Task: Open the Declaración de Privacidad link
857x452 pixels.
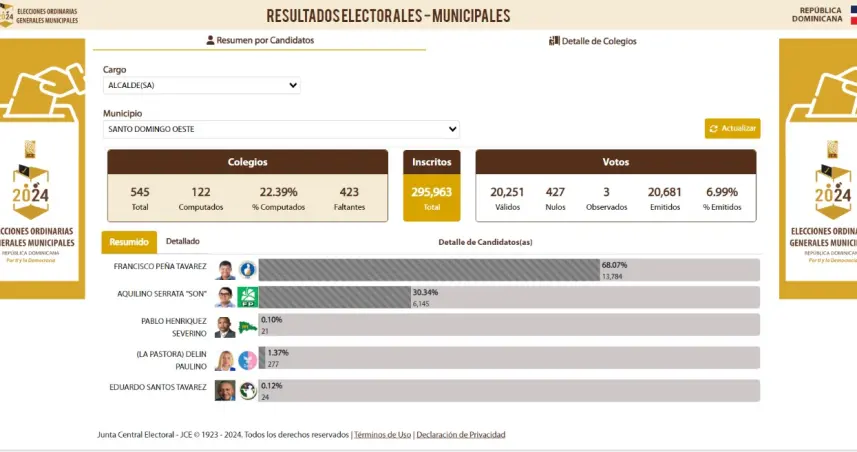Action: point(460,435)
